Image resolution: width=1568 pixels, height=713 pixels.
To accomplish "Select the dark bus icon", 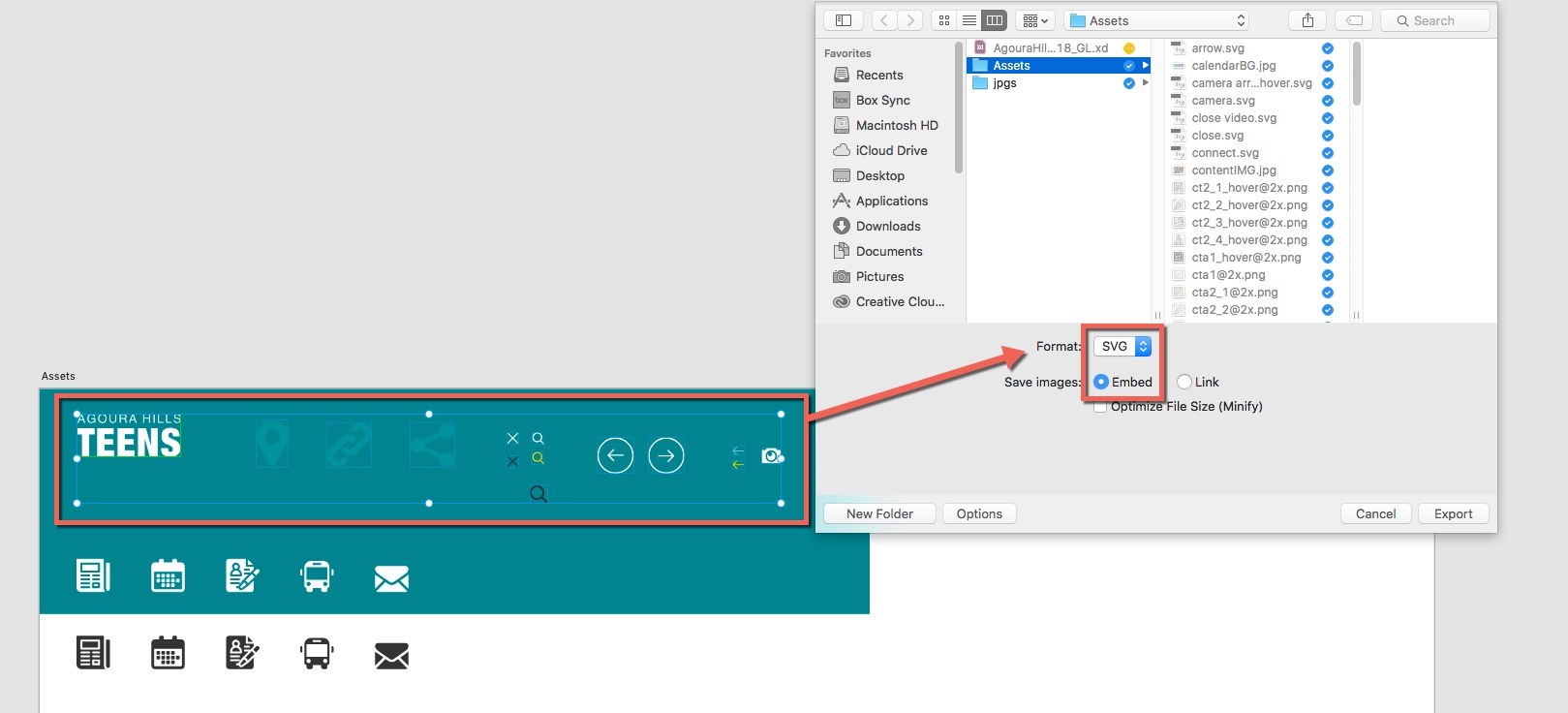I will tap(317, 653).
